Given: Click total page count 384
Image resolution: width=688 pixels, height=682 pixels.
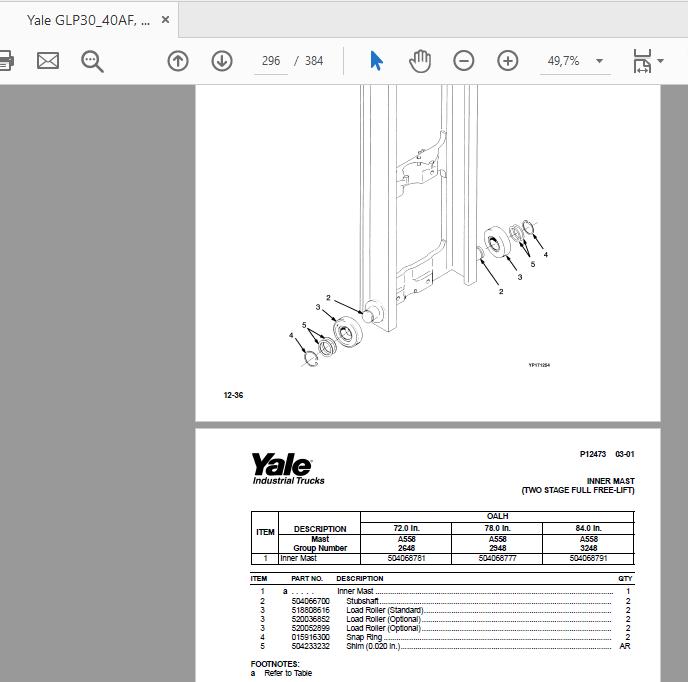Looking at the screenshot, I should (314, 61).
